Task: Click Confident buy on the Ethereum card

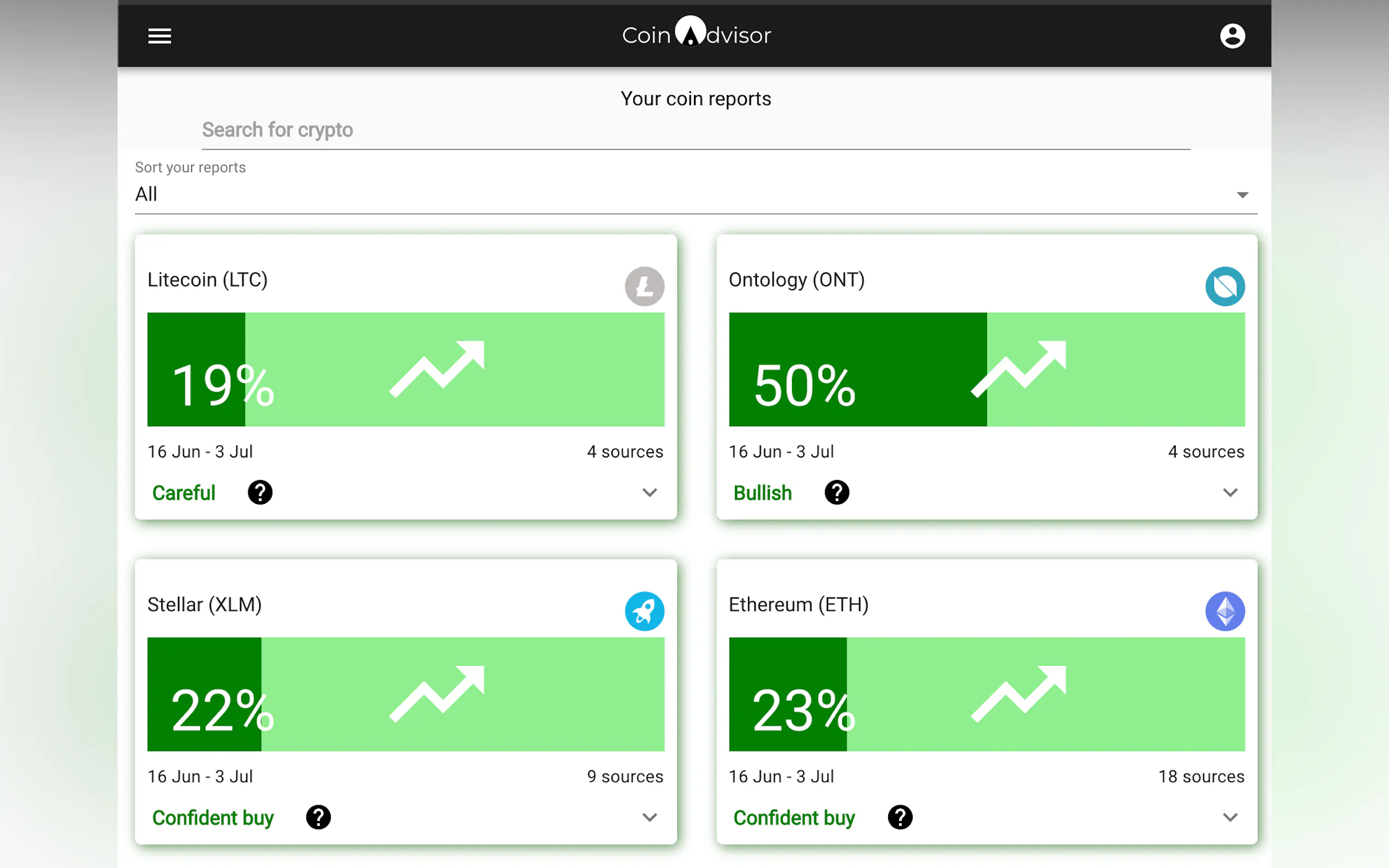Action: pos(794,818)
